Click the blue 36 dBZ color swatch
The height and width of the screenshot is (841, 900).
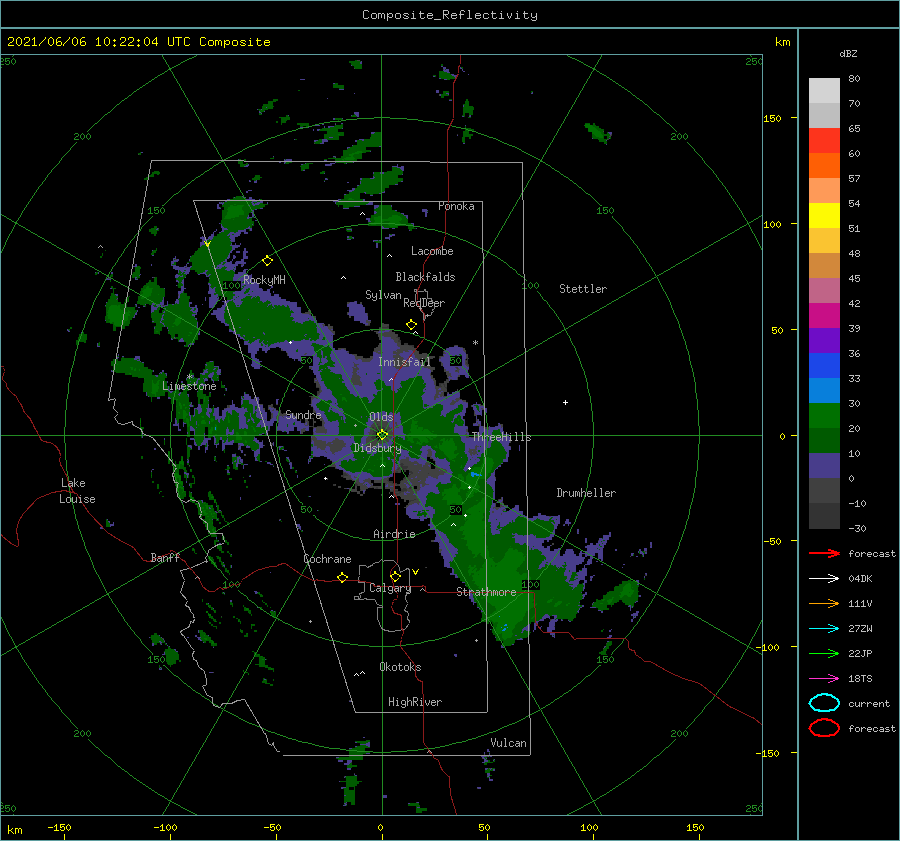coord(824,365)
